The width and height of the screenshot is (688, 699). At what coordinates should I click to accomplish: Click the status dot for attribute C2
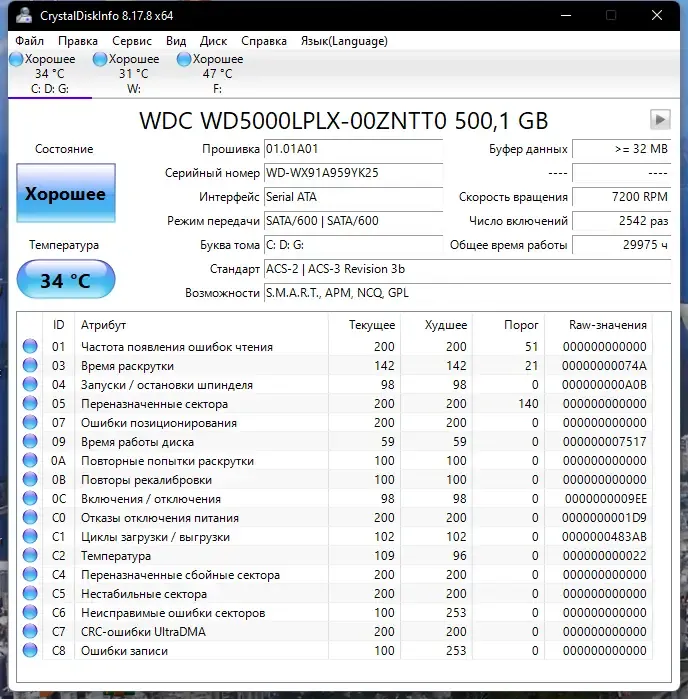(x=30, y=555)
